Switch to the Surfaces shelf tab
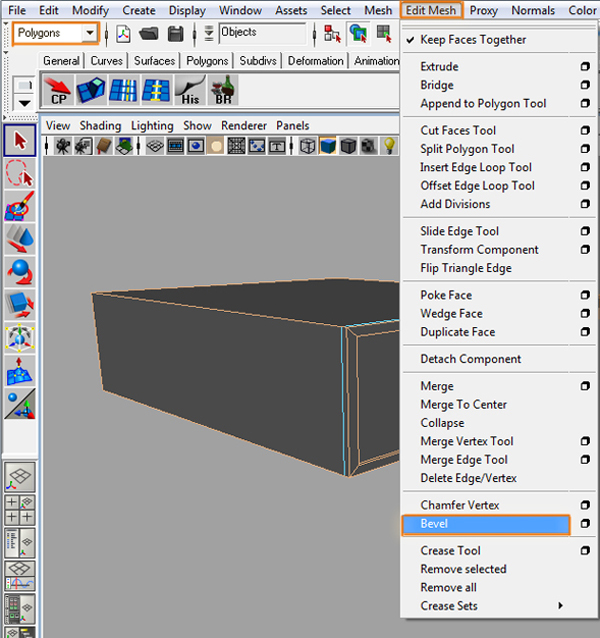 (154, 61)
